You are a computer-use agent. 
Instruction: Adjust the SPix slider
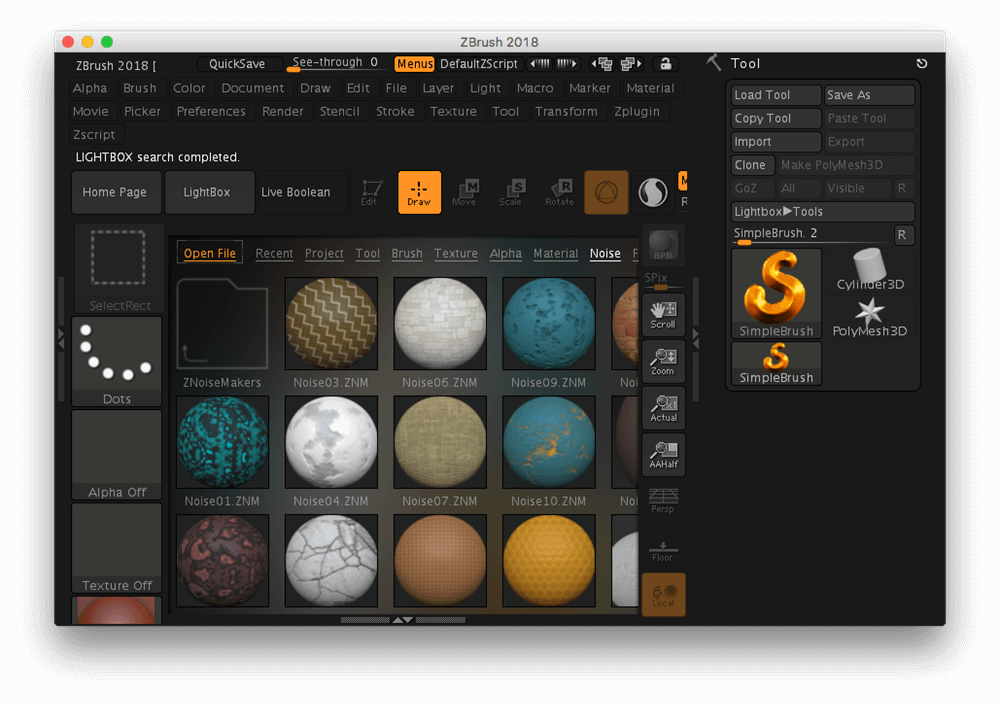(661, 279)
